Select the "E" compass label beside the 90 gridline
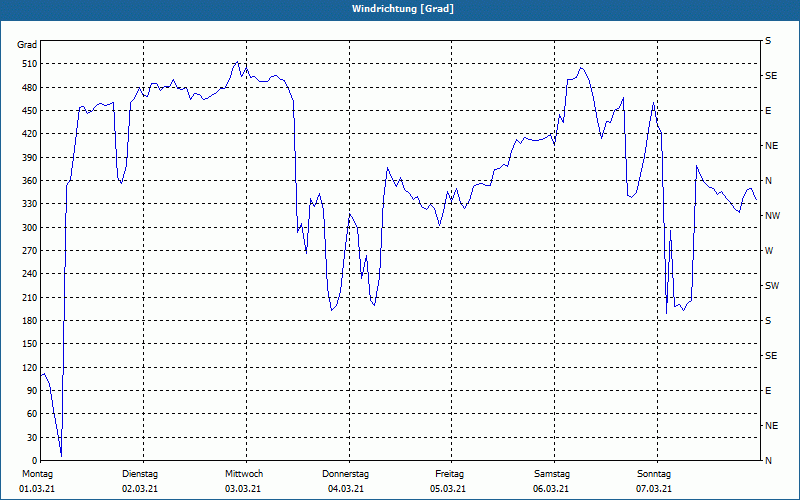 [768, 391]
